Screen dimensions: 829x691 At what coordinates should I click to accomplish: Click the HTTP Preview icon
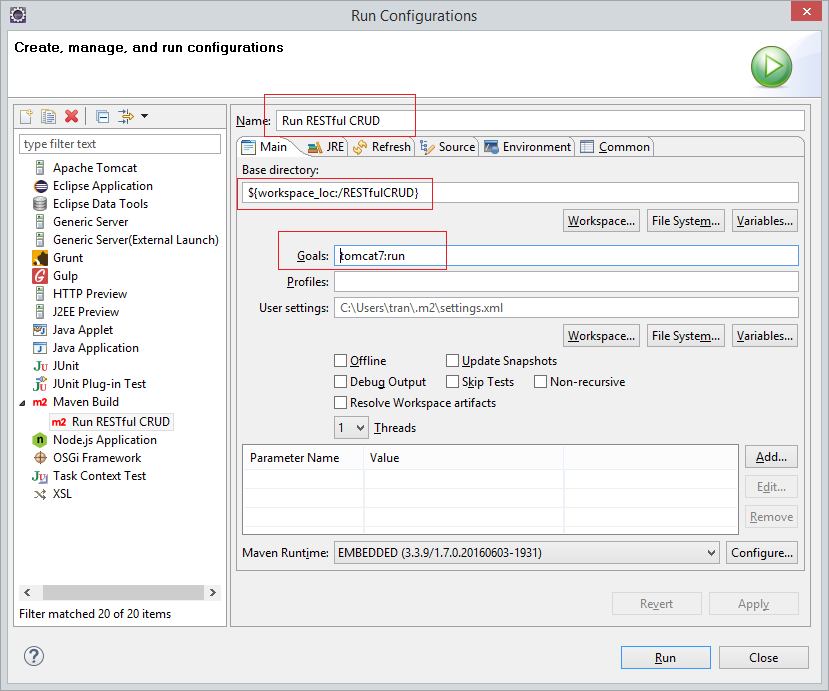pos(40,293)
